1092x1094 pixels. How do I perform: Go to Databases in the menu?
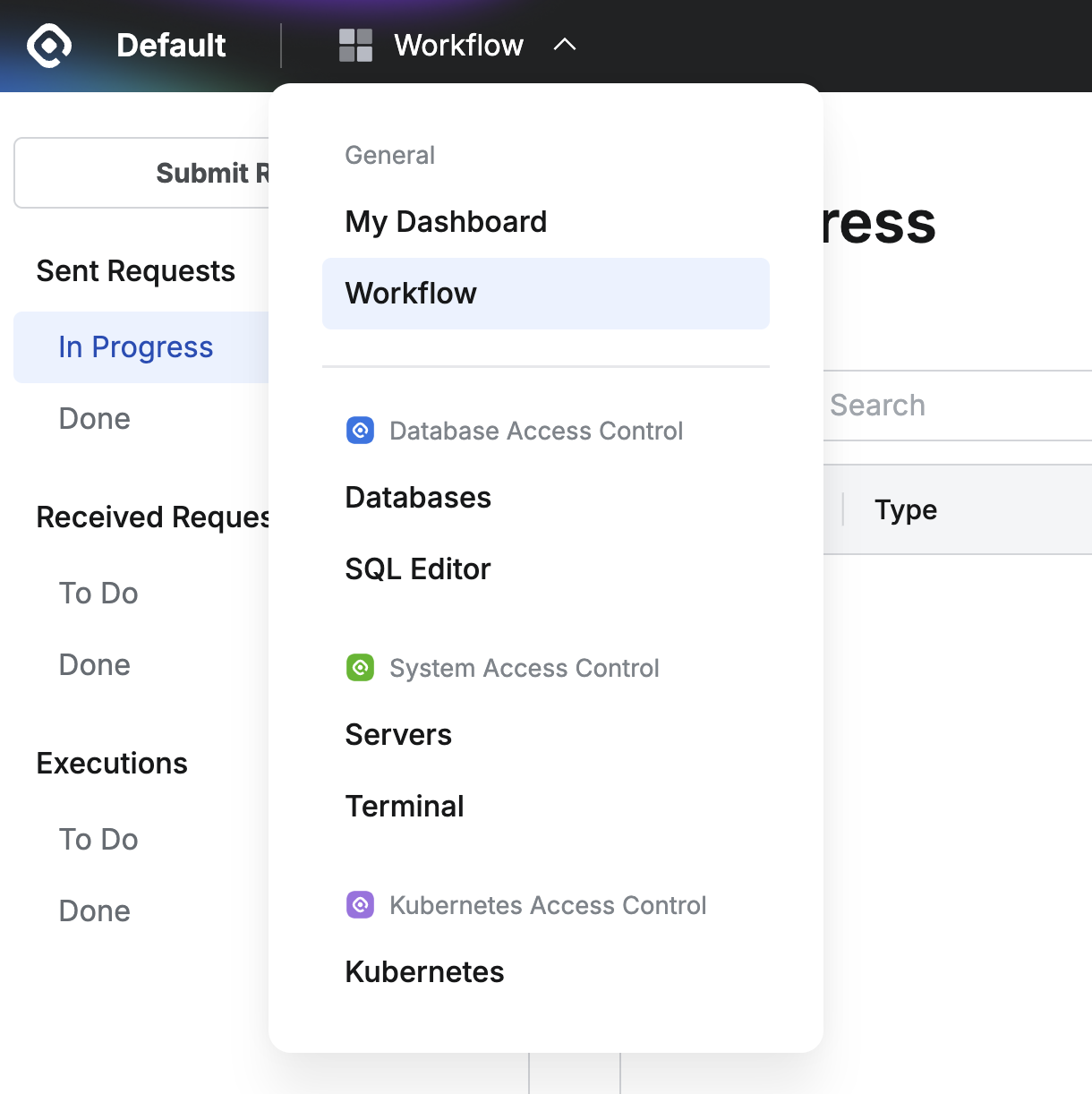[x=418, y=498]
